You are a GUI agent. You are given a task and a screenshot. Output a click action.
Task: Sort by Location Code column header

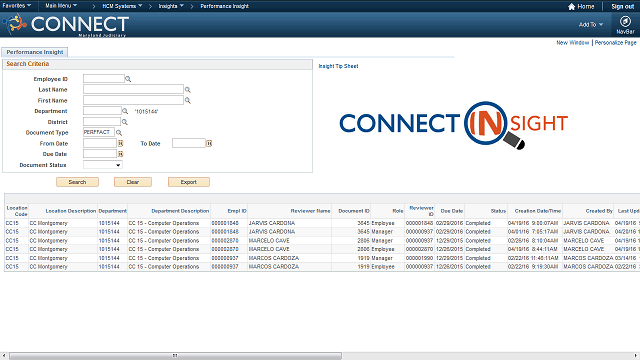tap(17, 211)
